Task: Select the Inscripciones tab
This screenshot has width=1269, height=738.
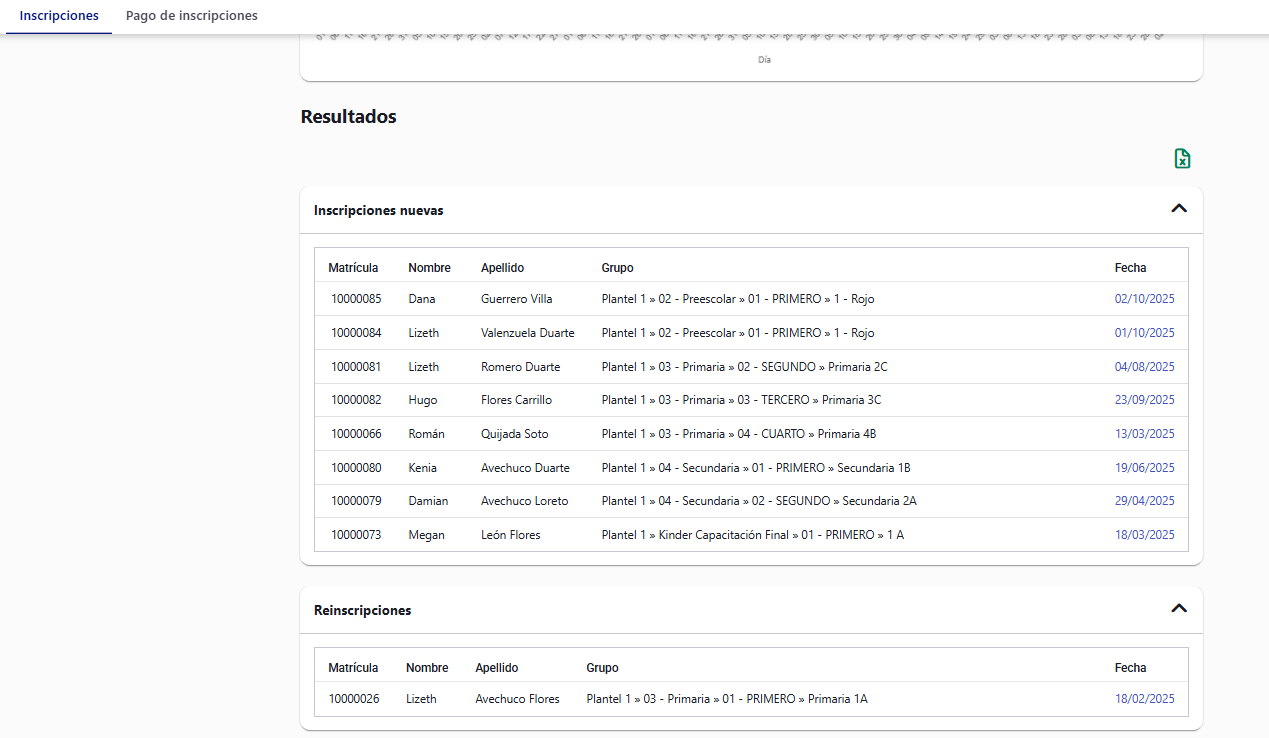Action: (x=59, y=16)
